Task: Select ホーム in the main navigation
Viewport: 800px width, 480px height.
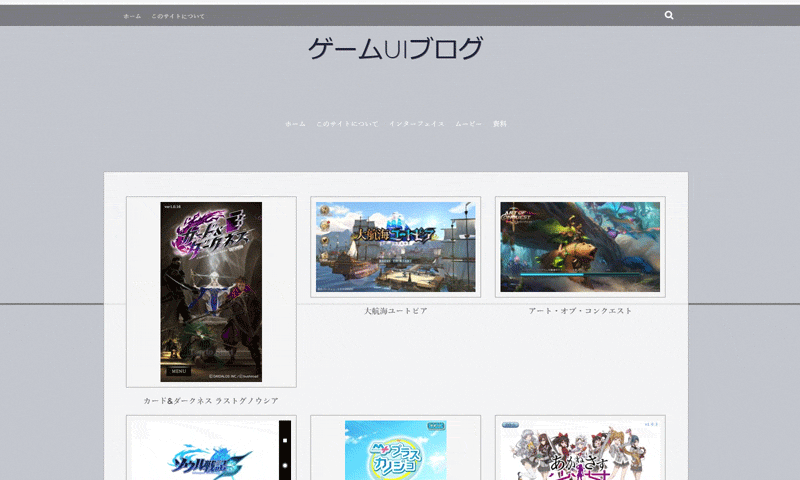Action: (x=295, y=124)
